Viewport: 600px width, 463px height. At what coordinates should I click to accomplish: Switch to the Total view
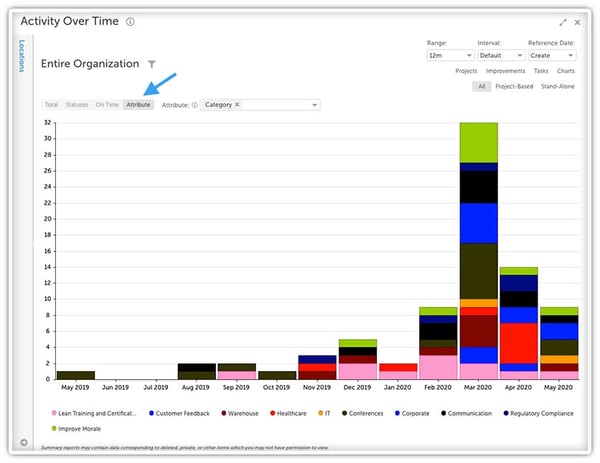[x=51, y=104]
